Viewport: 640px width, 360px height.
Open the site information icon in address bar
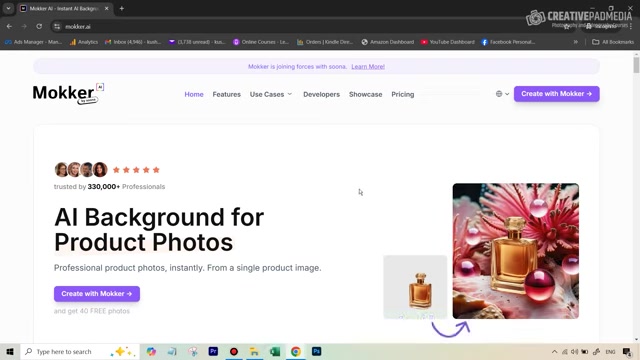pos(57,27)
